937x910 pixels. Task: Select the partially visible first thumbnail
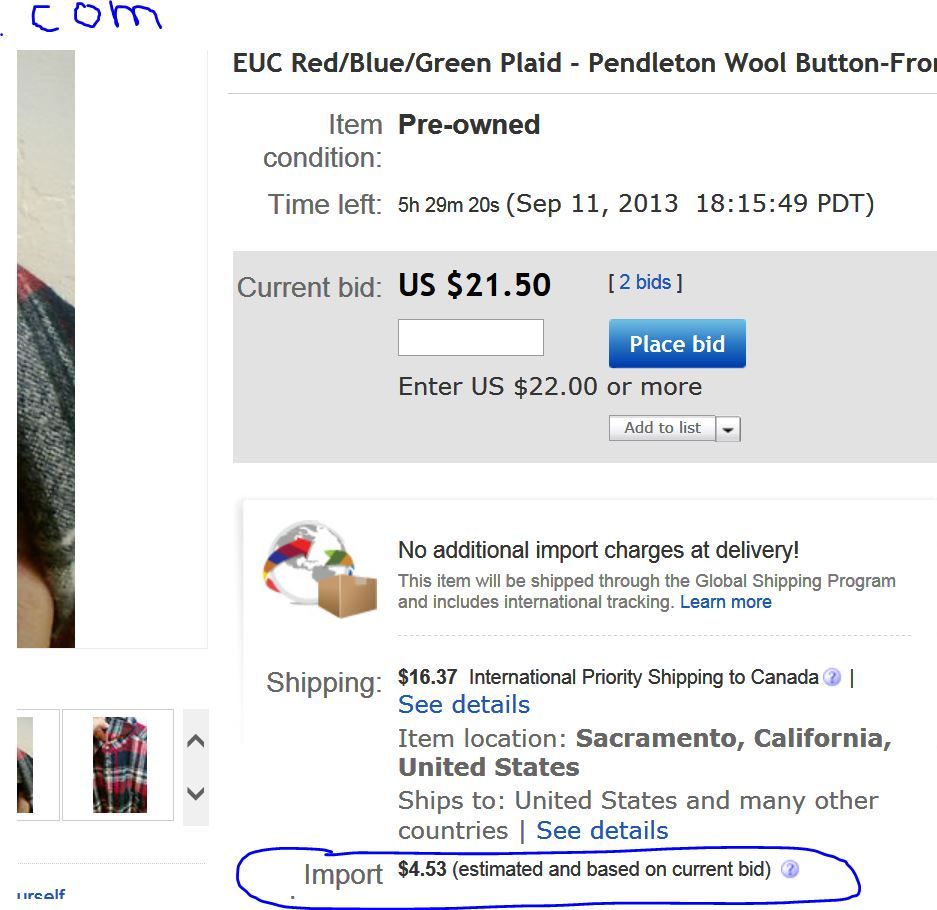[x=25, y=765]
